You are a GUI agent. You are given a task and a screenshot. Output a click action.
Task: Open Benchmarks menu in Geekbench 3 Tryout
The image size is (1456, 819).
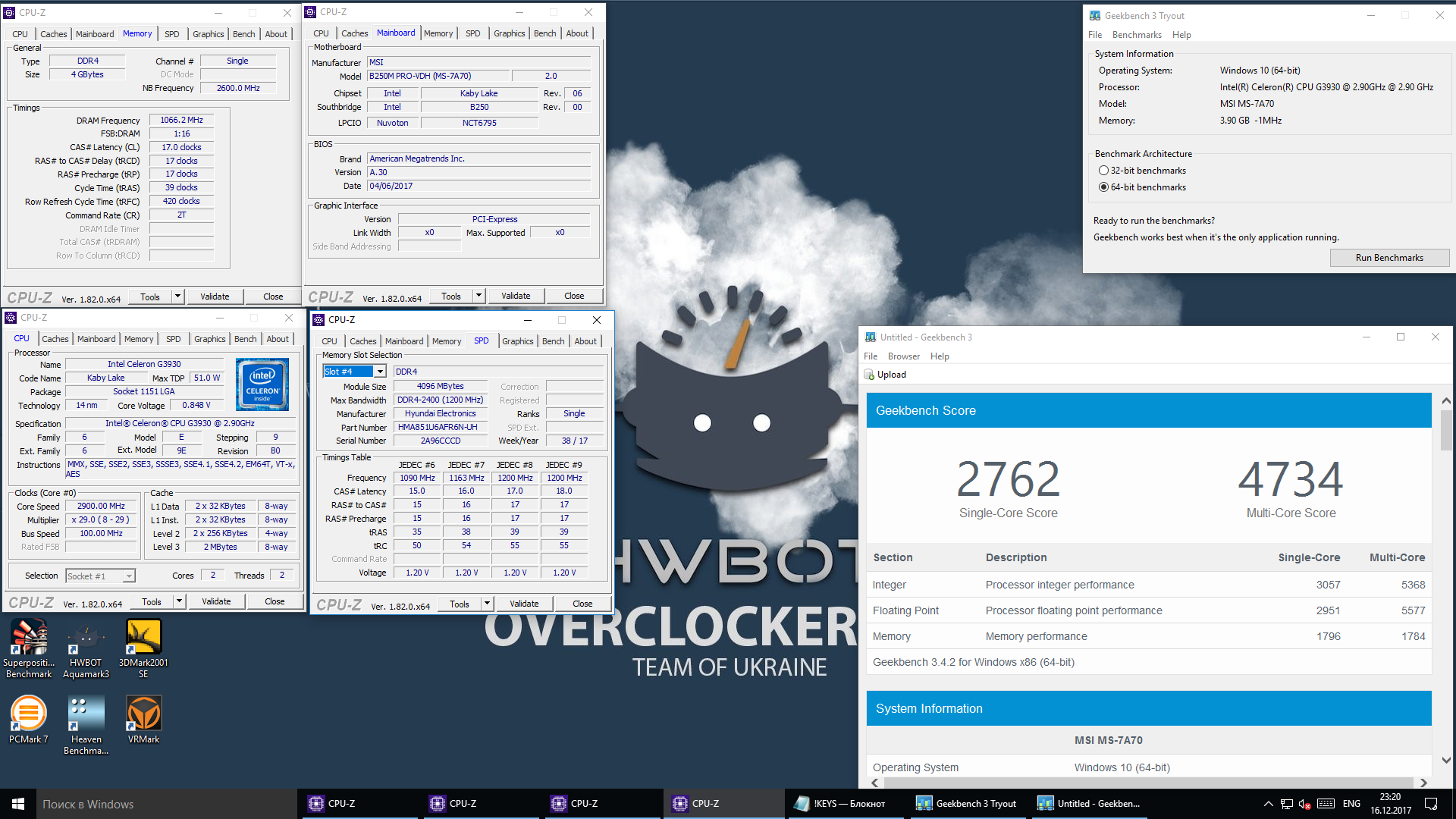[x=1136, y=35]
